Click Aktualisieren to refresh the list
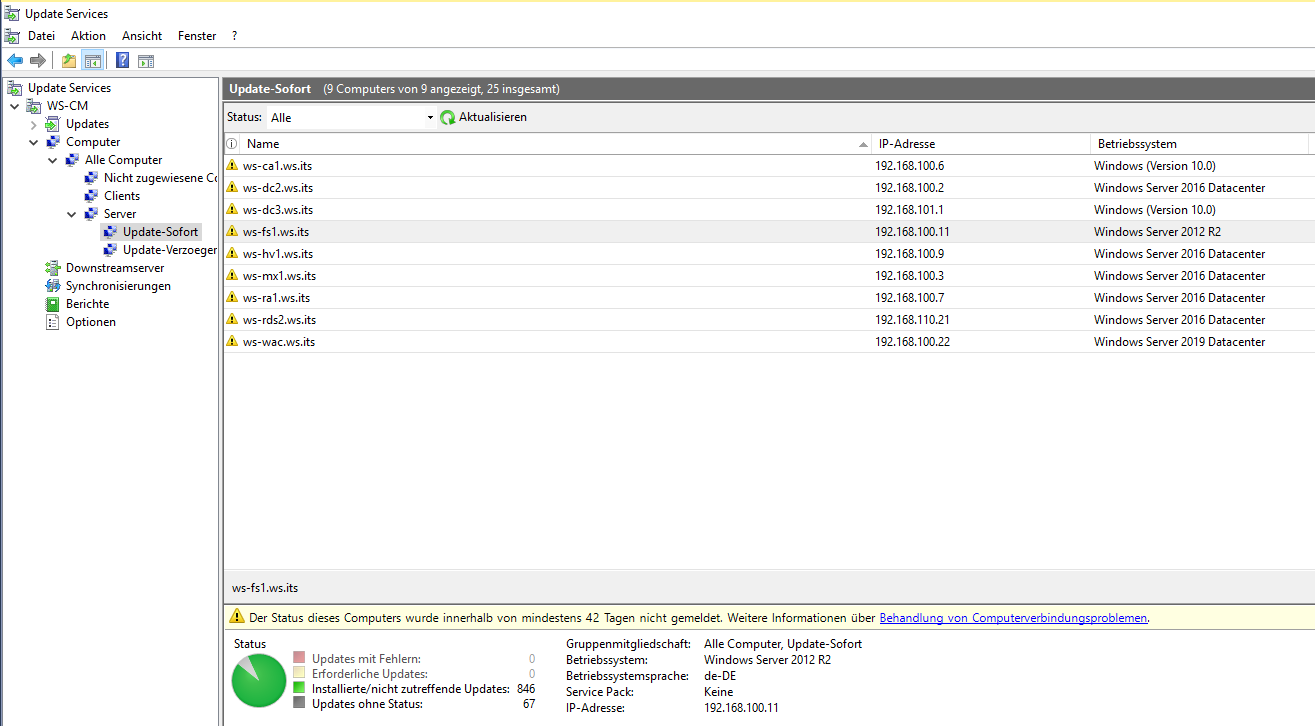 493,117
